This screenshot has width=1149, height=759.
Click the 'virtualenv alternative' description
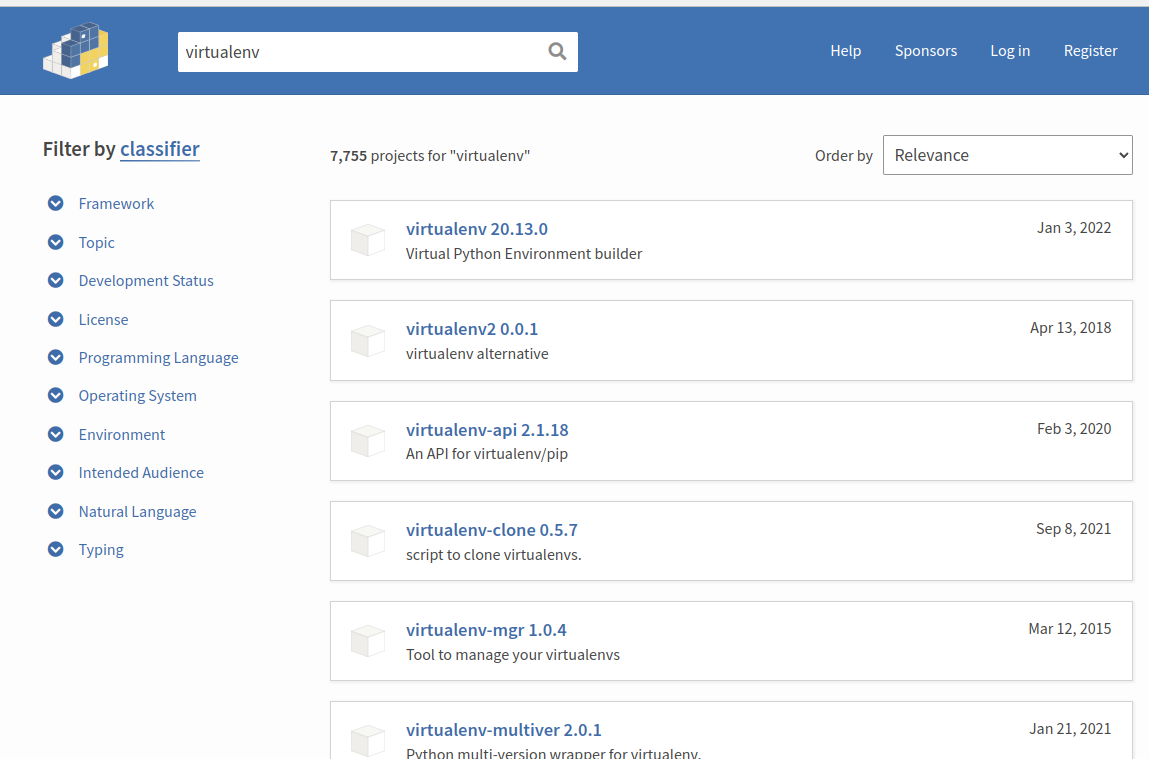pyautogui.click(x=476, y=354)
